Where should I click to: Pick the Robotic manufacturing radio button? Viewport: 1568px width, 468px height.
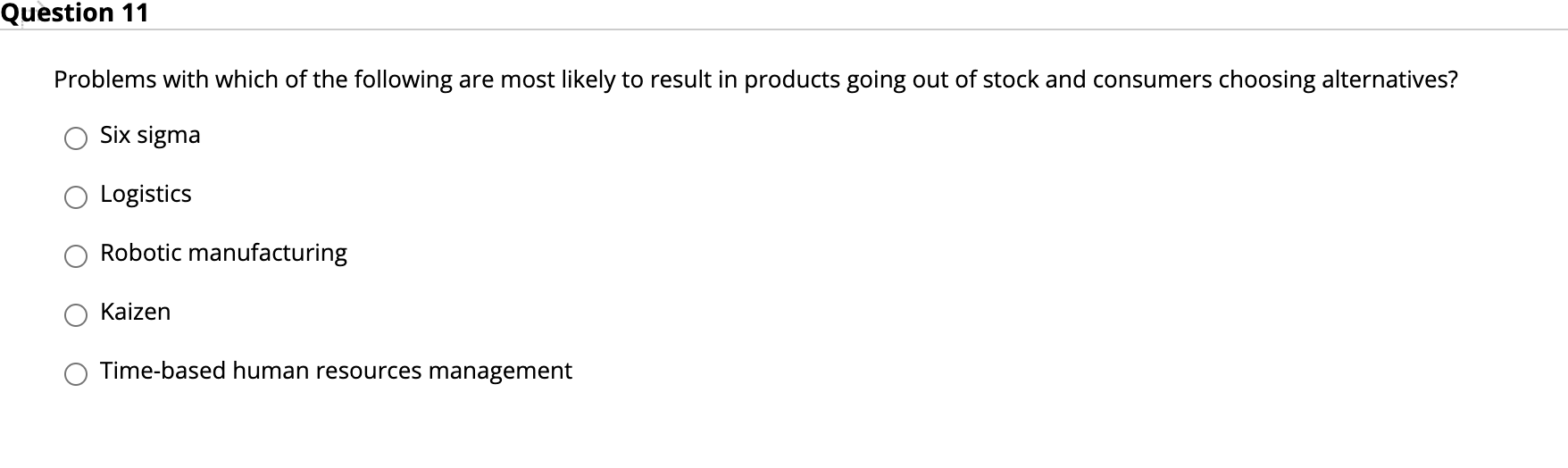(x=76, y=256)
